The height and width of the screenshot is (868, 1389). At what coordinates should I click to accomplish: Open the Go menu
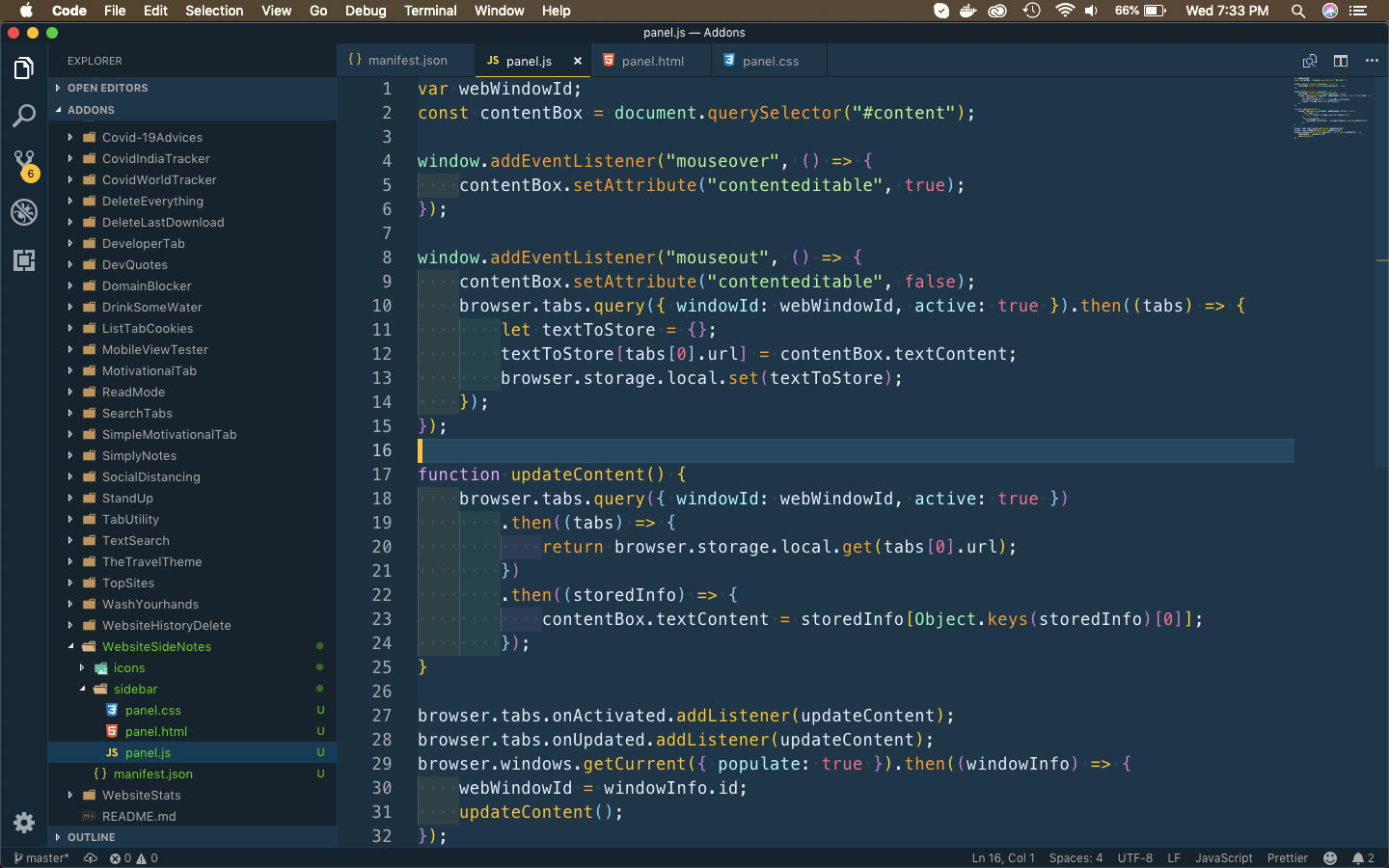click(x=318, y=11)
